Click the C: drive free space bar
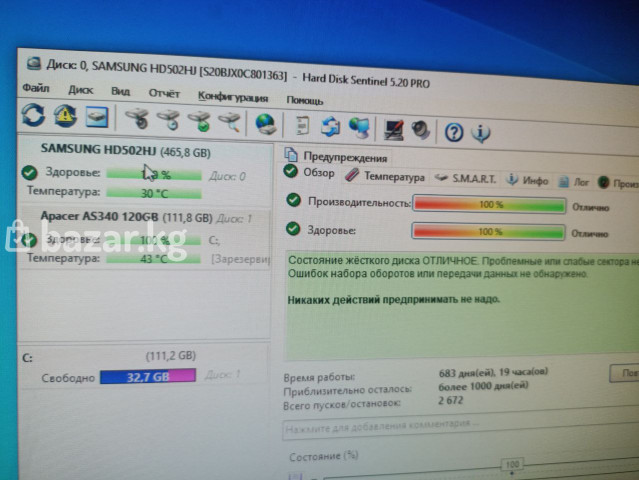The width and height of the screenshot is (639, 480). (149, 376)
